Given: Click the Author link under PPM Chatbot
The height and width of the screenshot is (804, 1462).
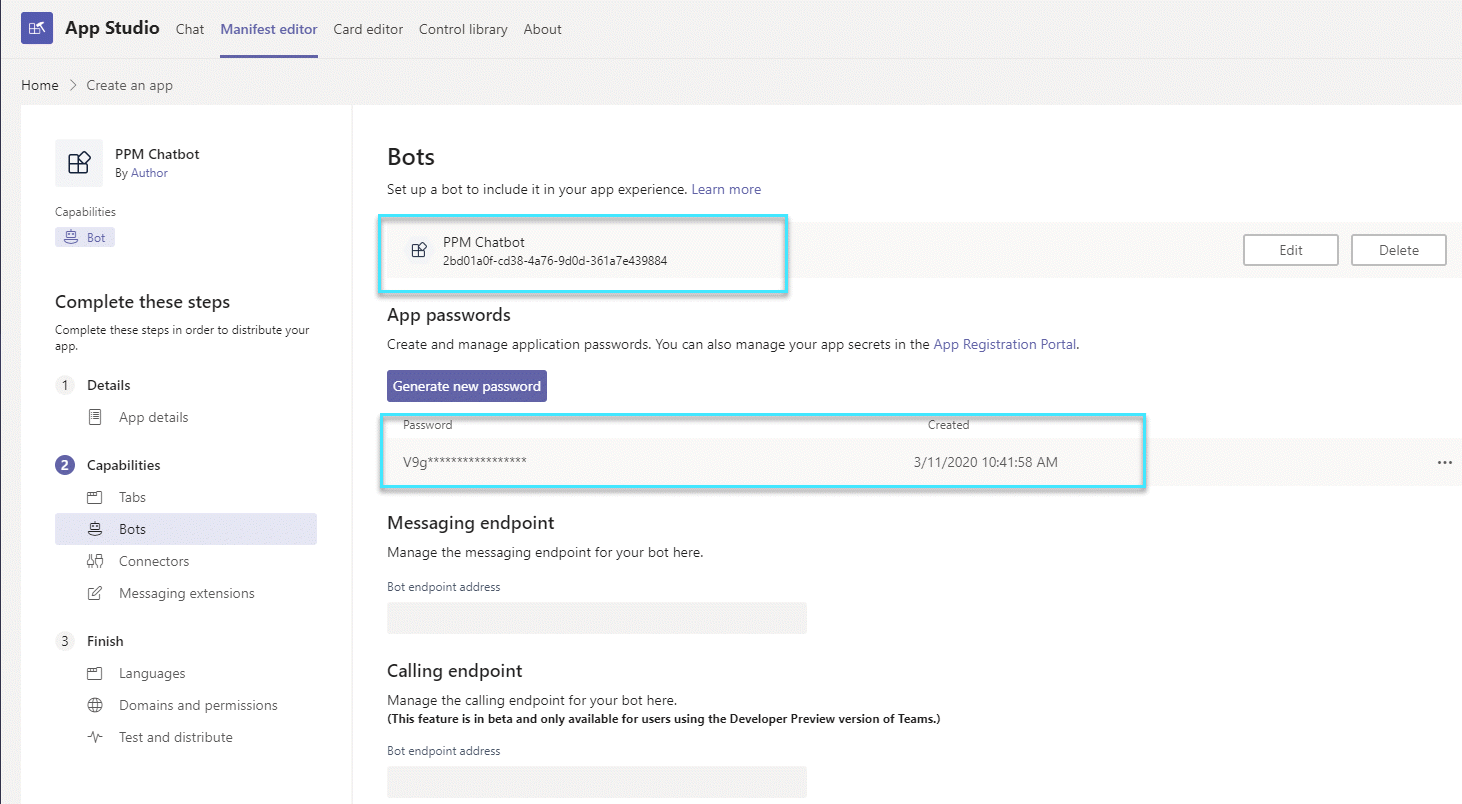Looking at the screenshot, I should click(149, 173).
